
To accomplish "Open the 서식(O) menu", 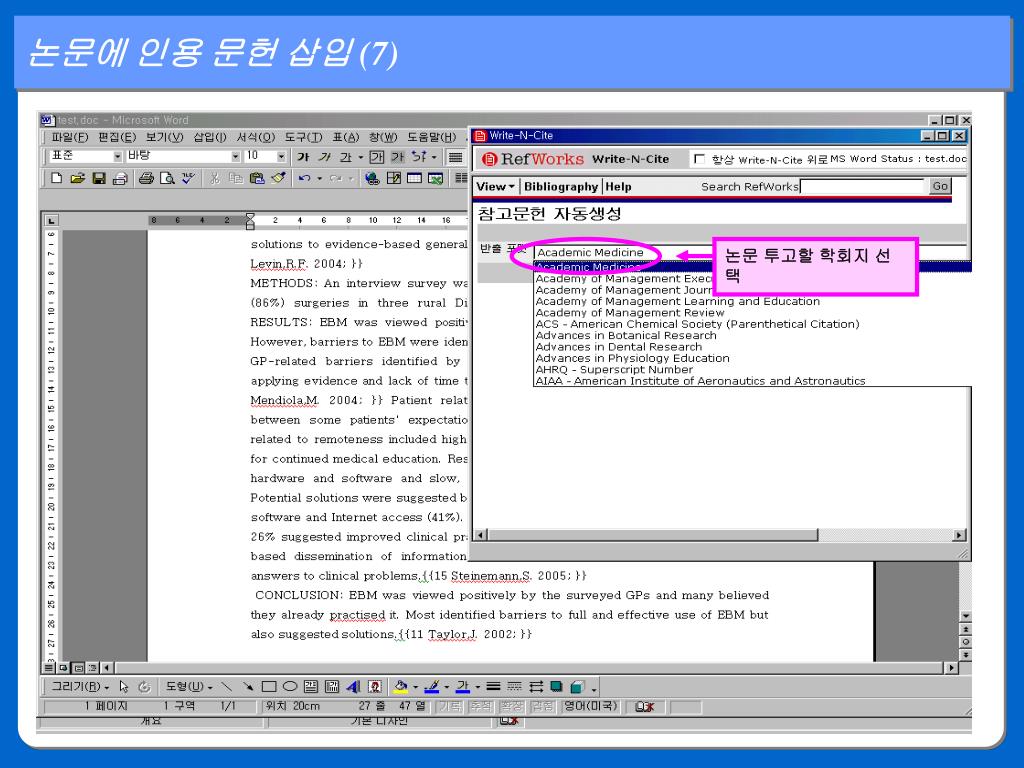I will (255, 137).
